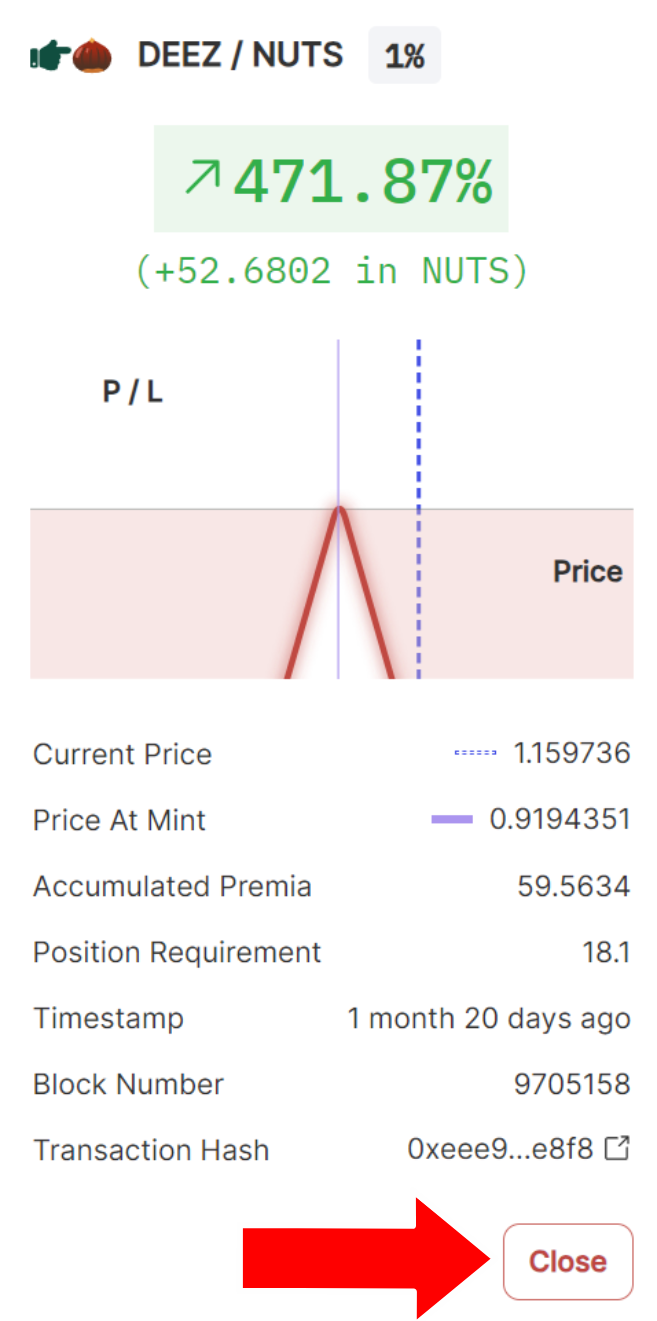Click the Price axis label in chart
The width and height of the screenshot is (657, 1321).
(x=588, y=572)
